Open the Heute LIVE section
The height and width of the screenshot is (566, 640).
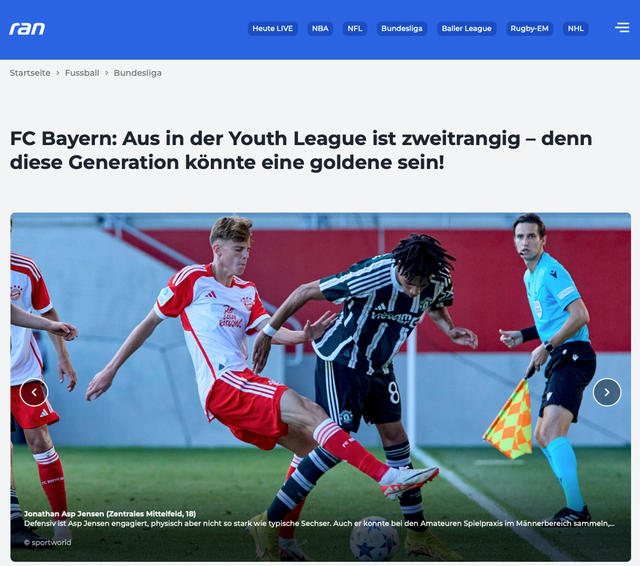(x=272, y=29)
